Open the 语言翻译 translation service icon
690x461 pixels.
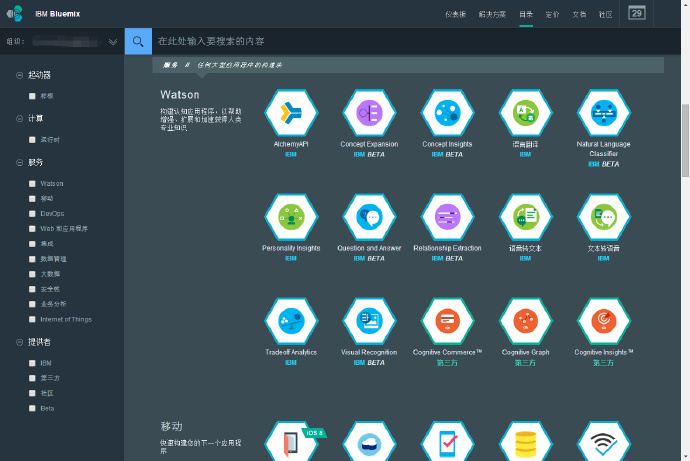click(525, 113)
